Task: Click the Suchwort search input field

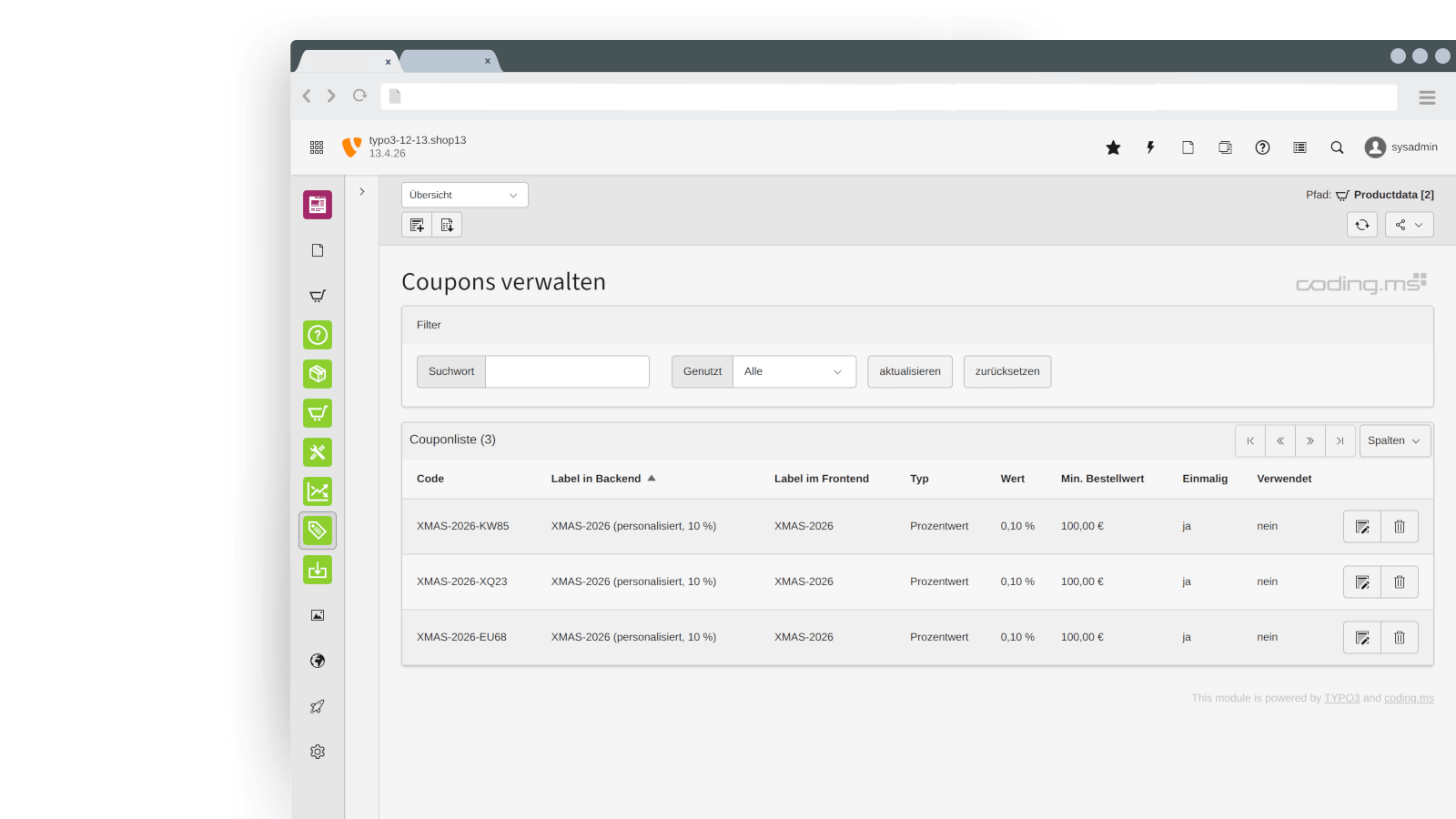Action: pos(567,371)
